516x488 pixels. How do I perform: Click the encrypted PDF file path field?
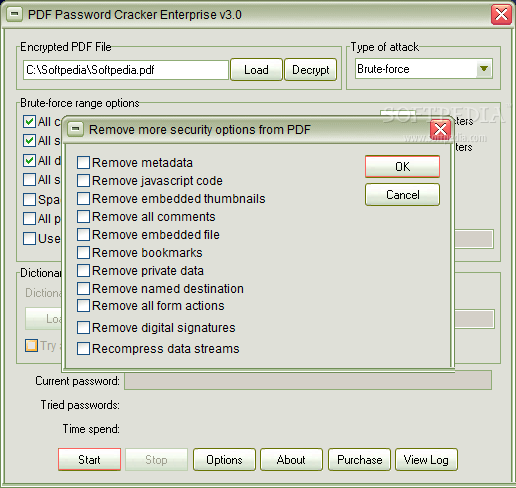pyautogui.click(x=126, y=70)
